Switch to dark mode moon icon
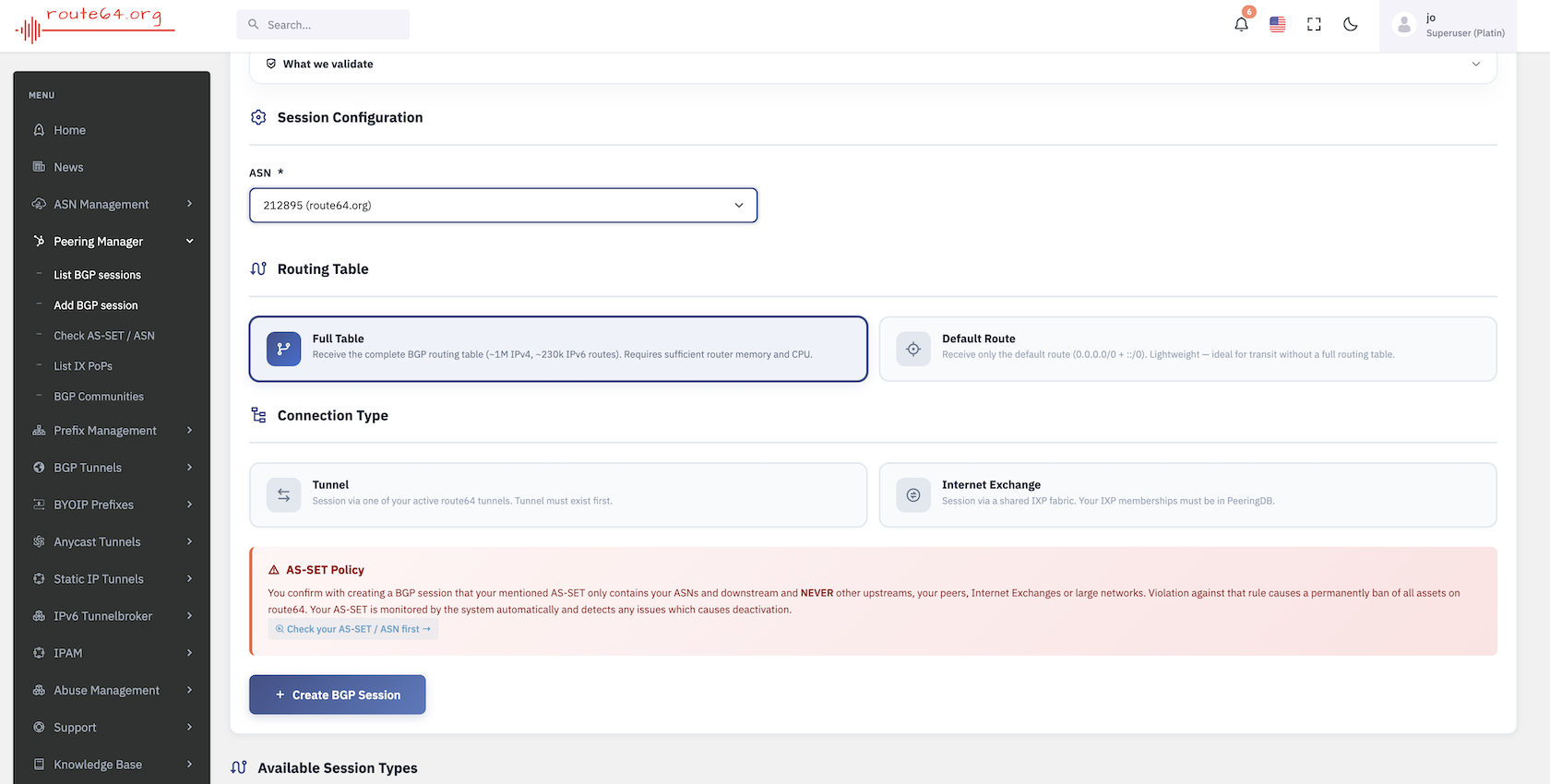 pyautogui.click(x=1351, y=25)
